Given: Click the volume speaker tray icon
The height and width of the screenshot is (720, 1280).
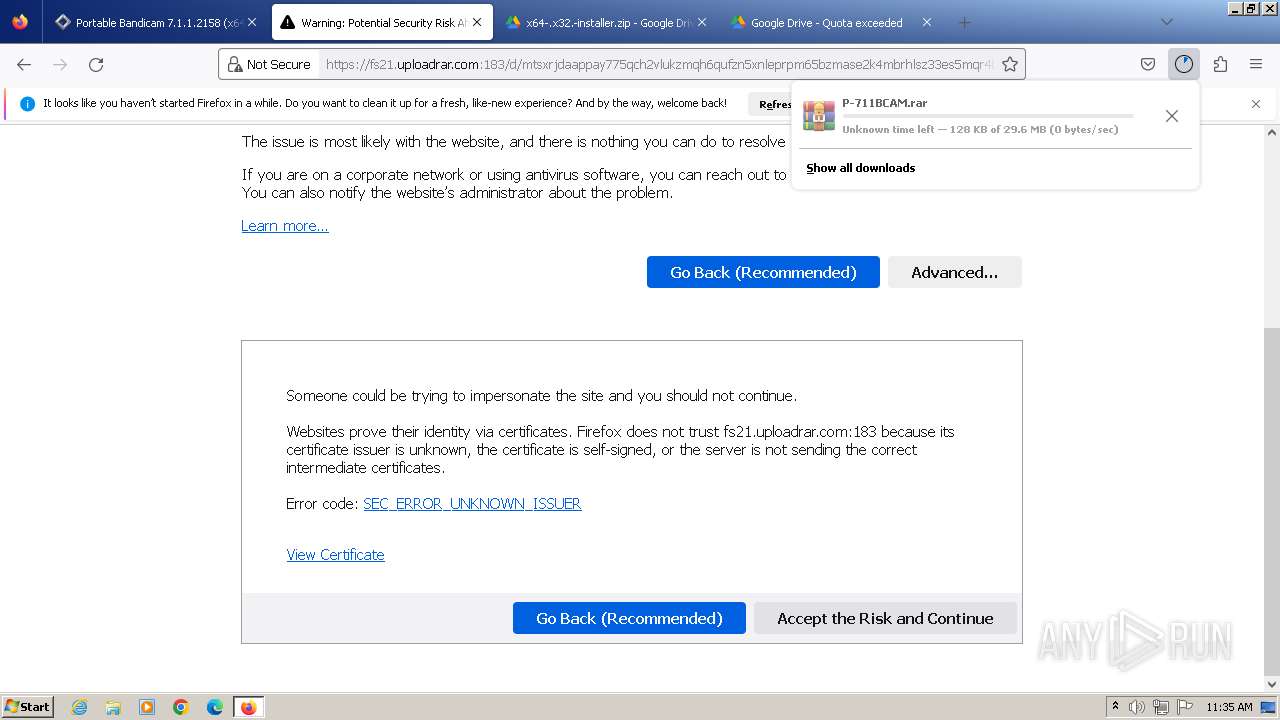Looking at the screenshot, I should point(1137,707).
